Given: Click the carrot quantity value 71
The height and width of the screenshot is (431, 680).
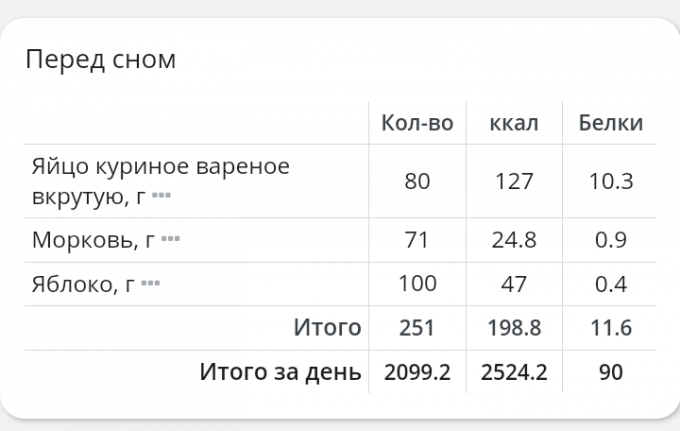Looking at the screenshot, I should [x=417, y=240].
